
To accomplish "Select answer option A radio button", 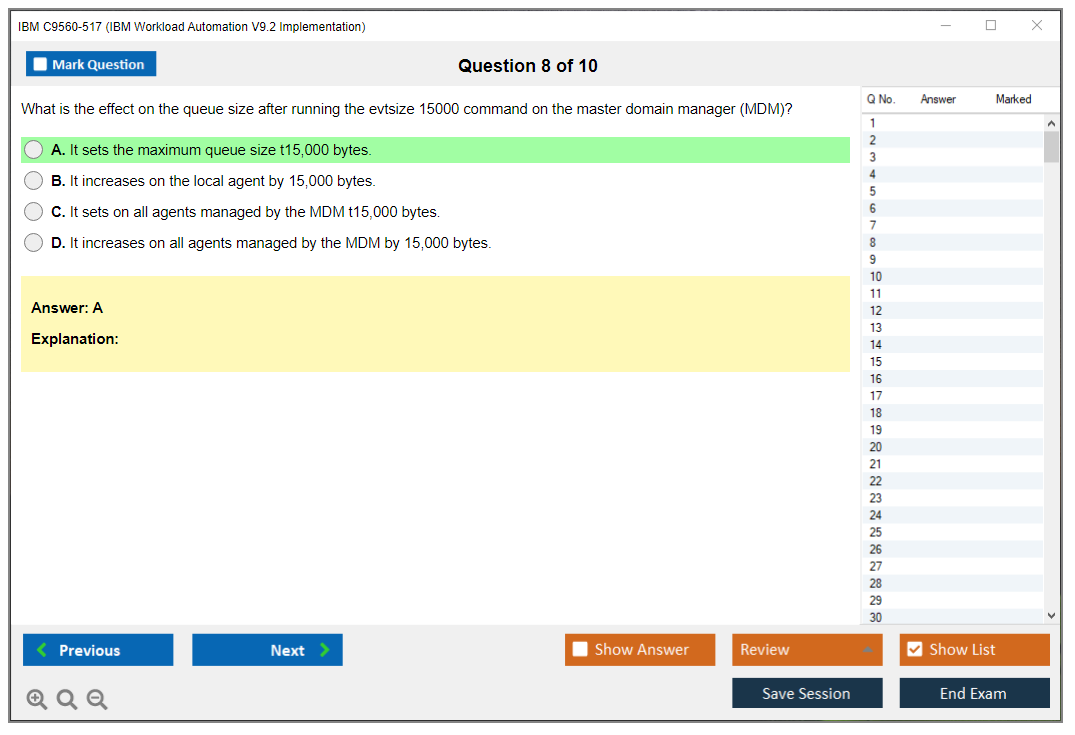I will [x=34, y=150].
